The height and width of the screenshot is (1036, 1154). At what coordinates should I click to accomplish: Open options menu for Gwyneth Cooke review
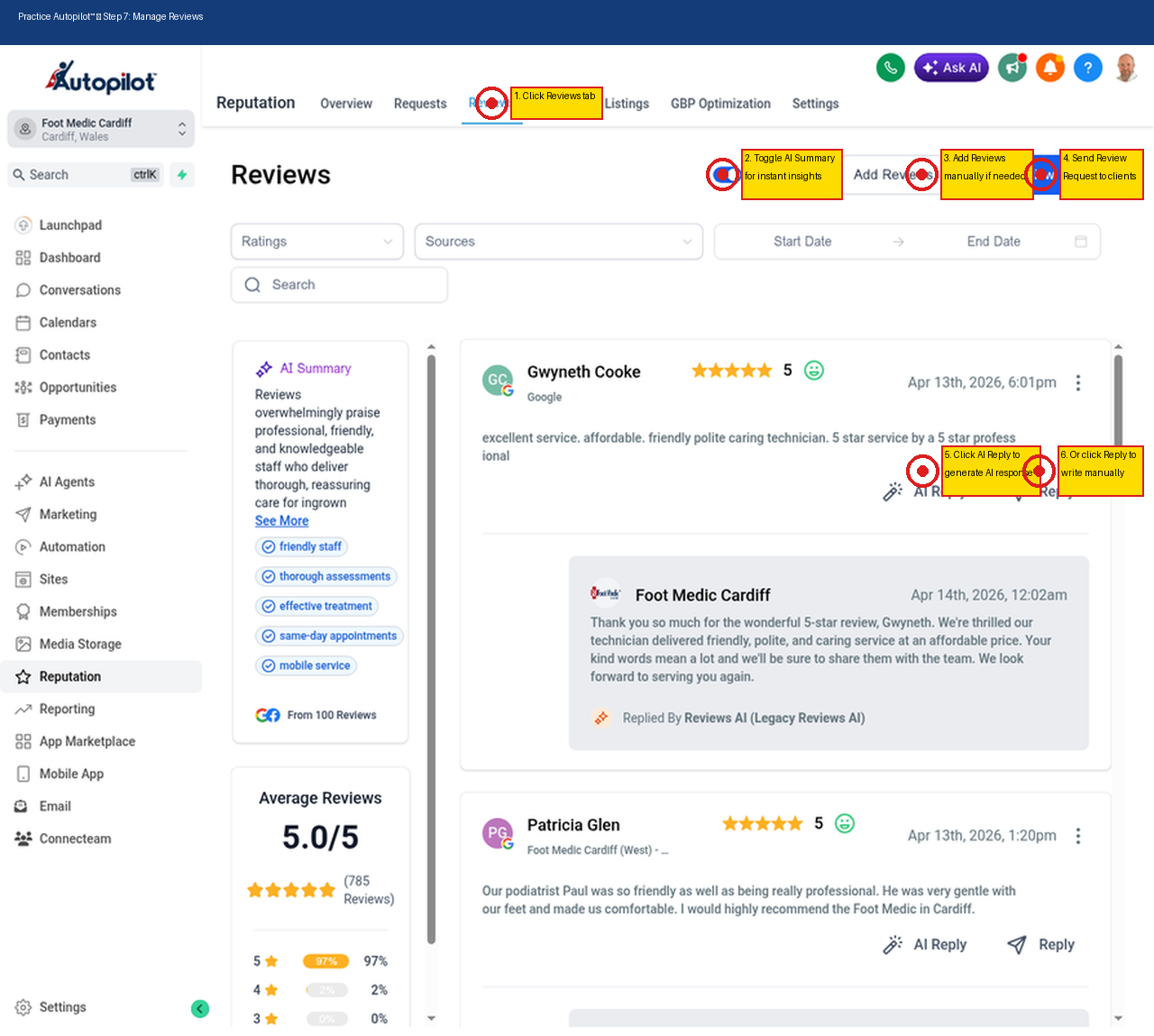[x=1077, y=383]
